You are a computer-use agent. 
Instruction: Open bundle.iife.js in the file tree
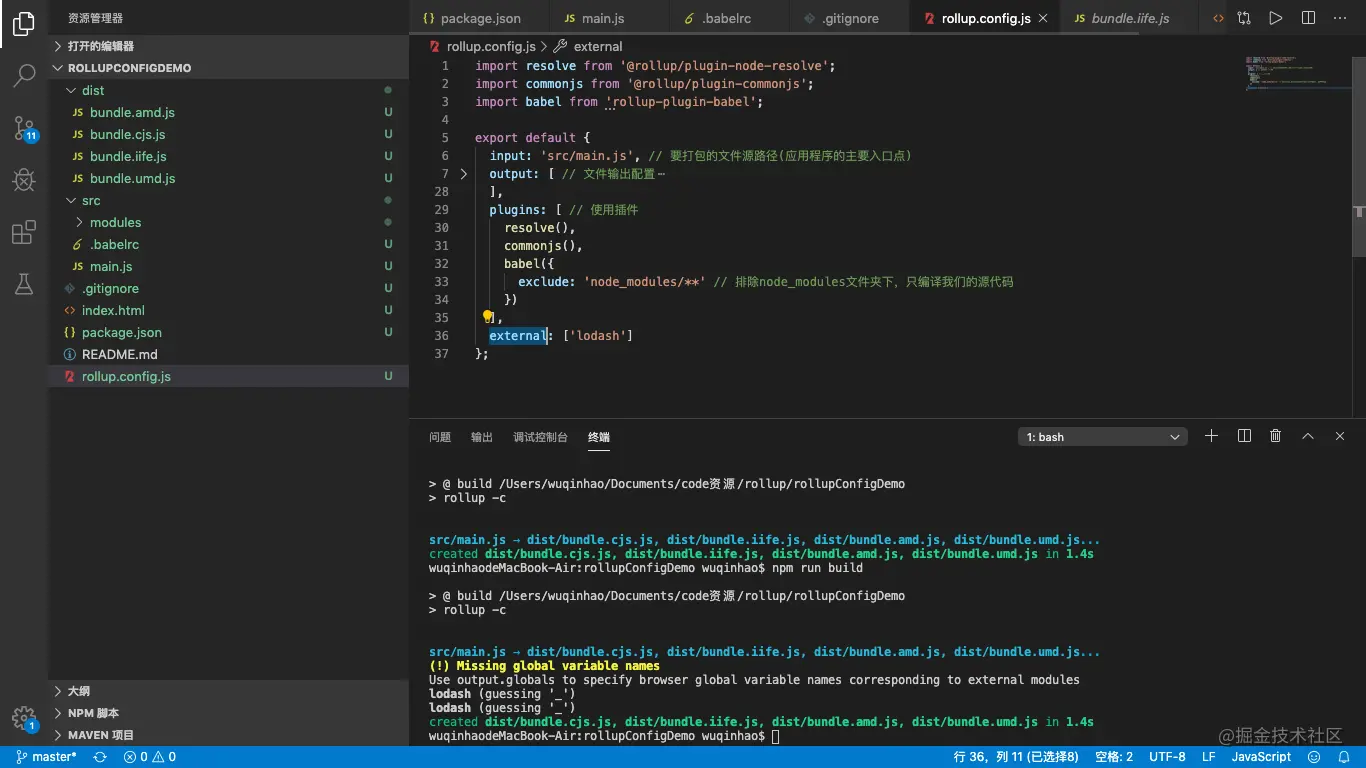(228, 156)
